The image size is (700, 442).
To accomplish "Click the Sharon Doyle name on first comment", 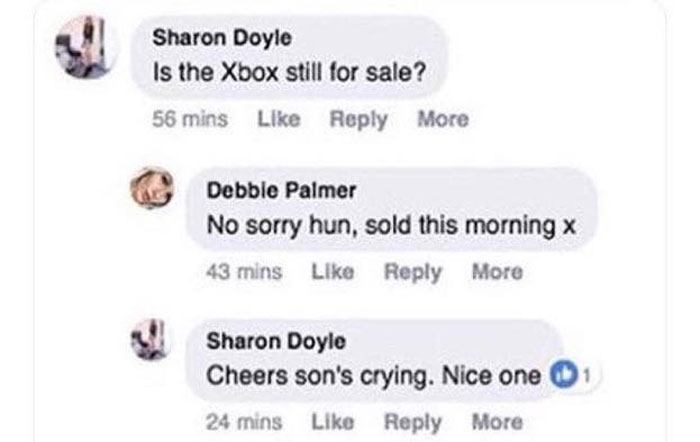I will pos(222,38).
